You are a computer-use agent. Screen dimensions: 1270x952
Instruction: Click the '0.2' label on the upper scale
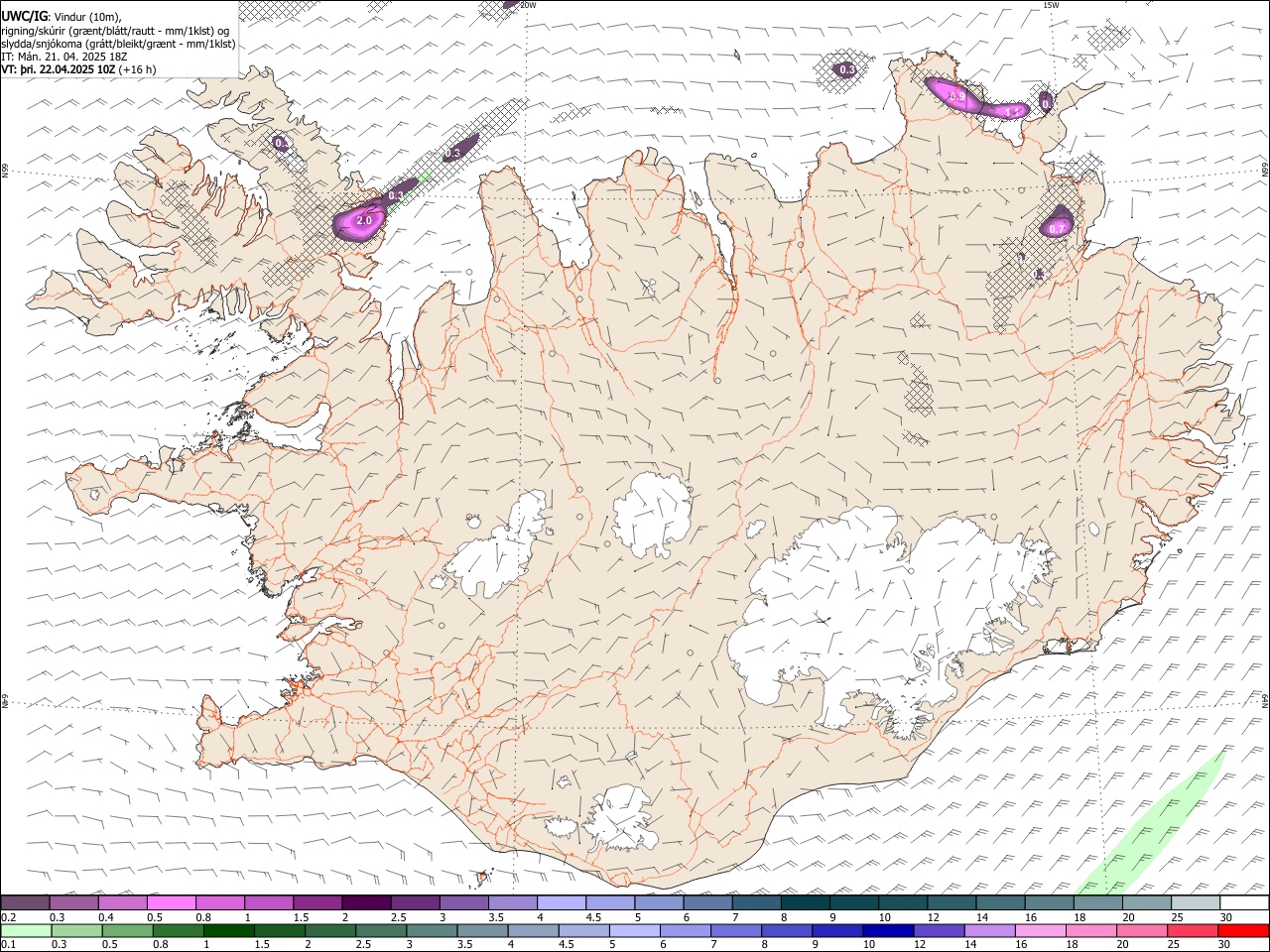point(10,917)
